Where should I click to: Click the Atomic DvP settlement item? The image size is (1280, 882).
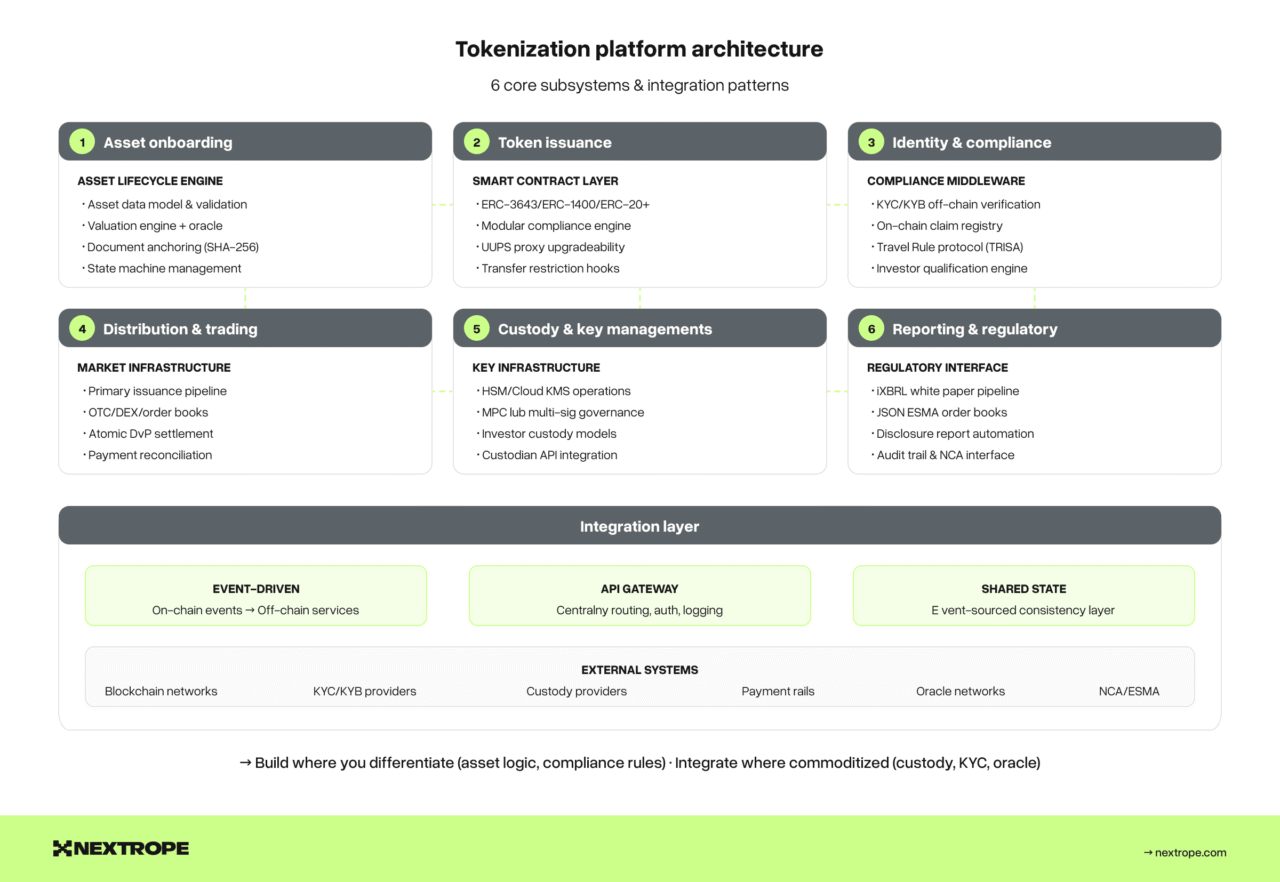point(150,433)
